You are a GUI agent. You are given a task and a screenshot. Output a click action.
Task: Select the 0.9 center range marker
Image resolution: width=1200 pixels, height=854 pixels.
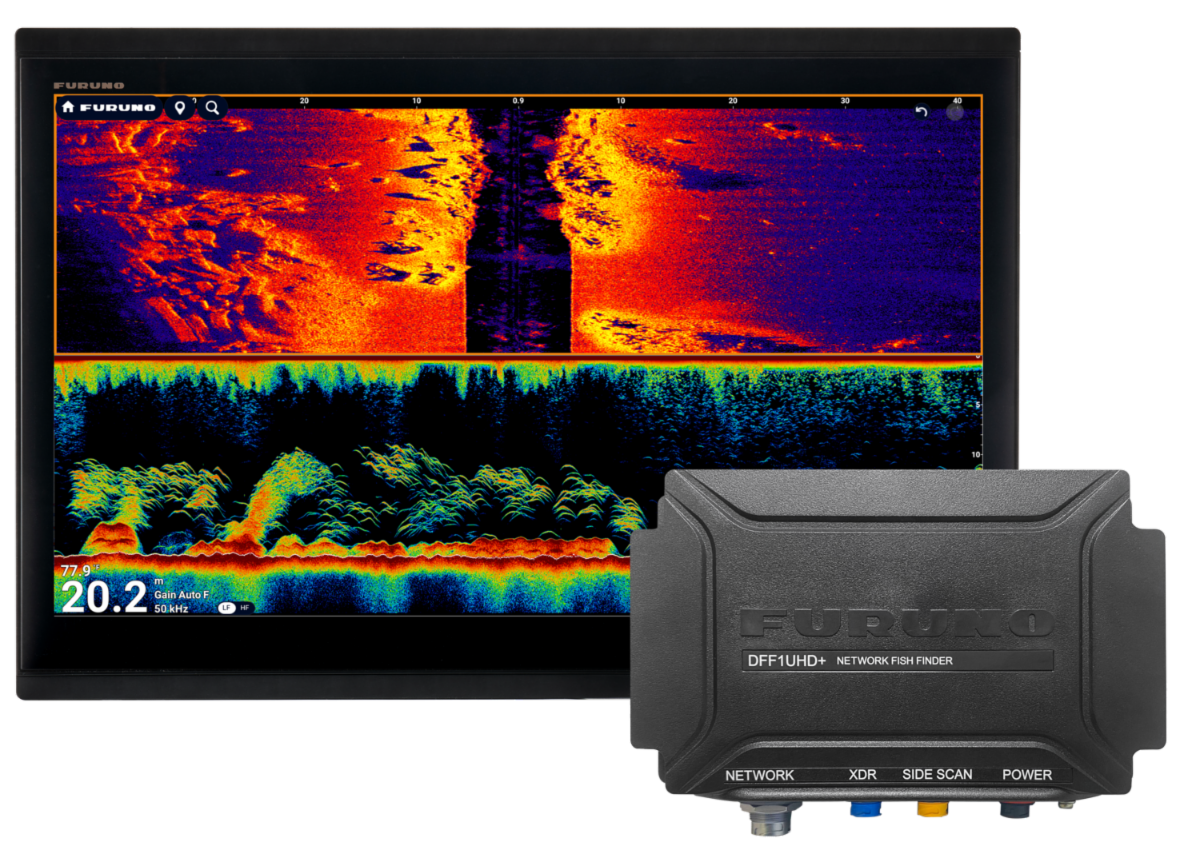[518, 101]
